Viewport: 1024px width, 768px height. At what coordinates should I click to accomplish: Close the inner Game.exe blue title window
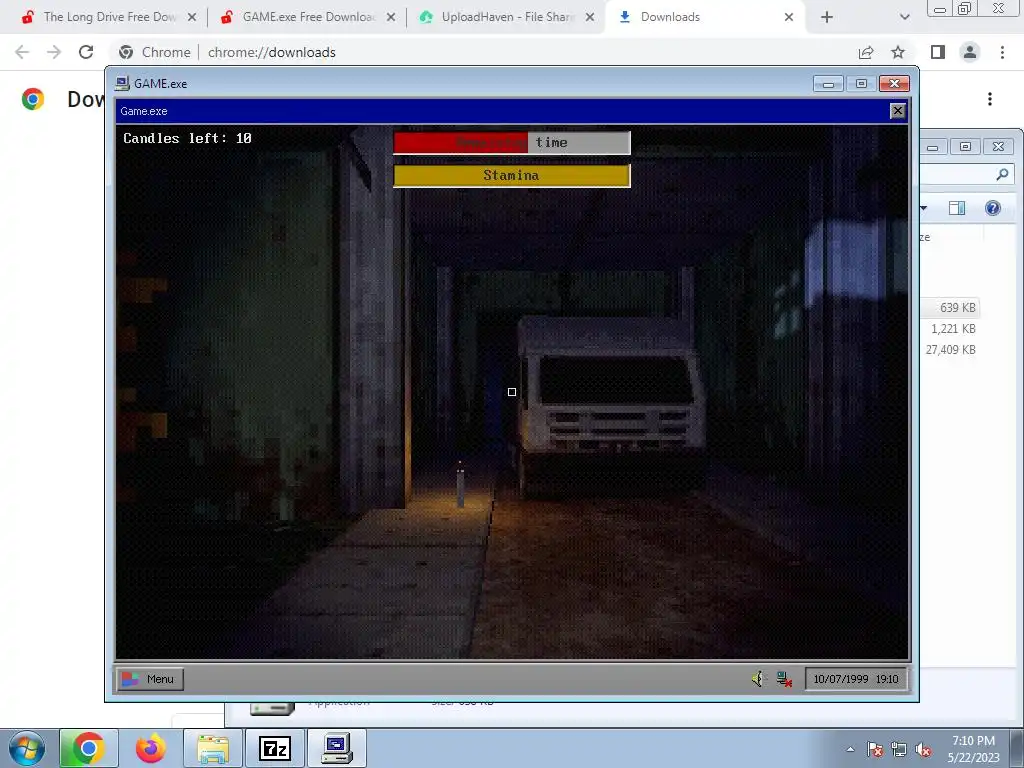point(898,111)
